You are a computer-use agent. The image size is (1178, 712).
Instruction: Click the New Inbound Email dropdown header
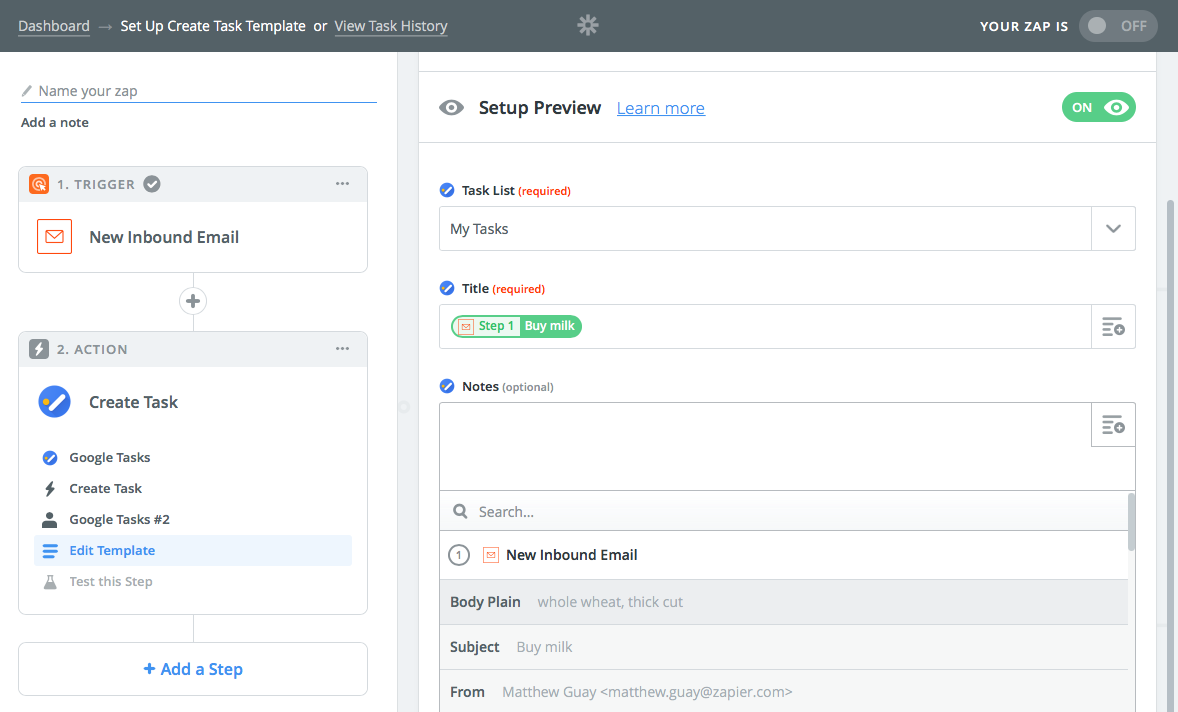pos(784,555)
